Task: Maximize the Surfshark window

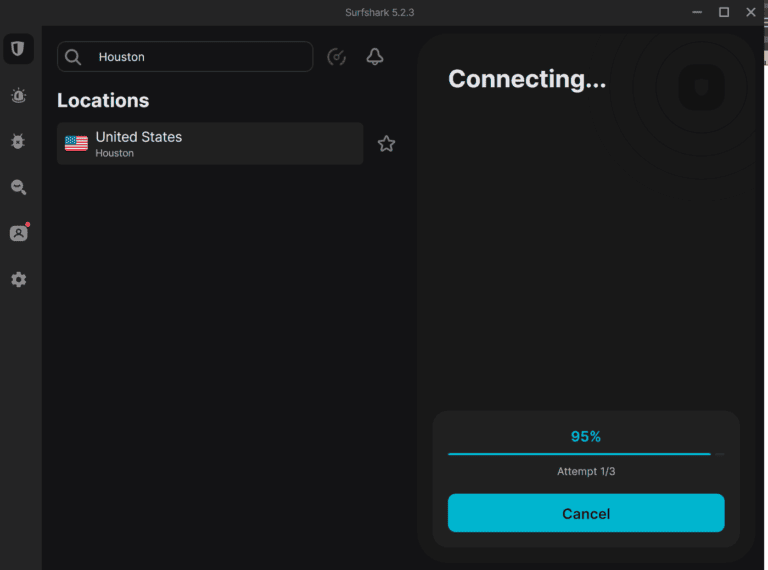Action: [724, 12]
